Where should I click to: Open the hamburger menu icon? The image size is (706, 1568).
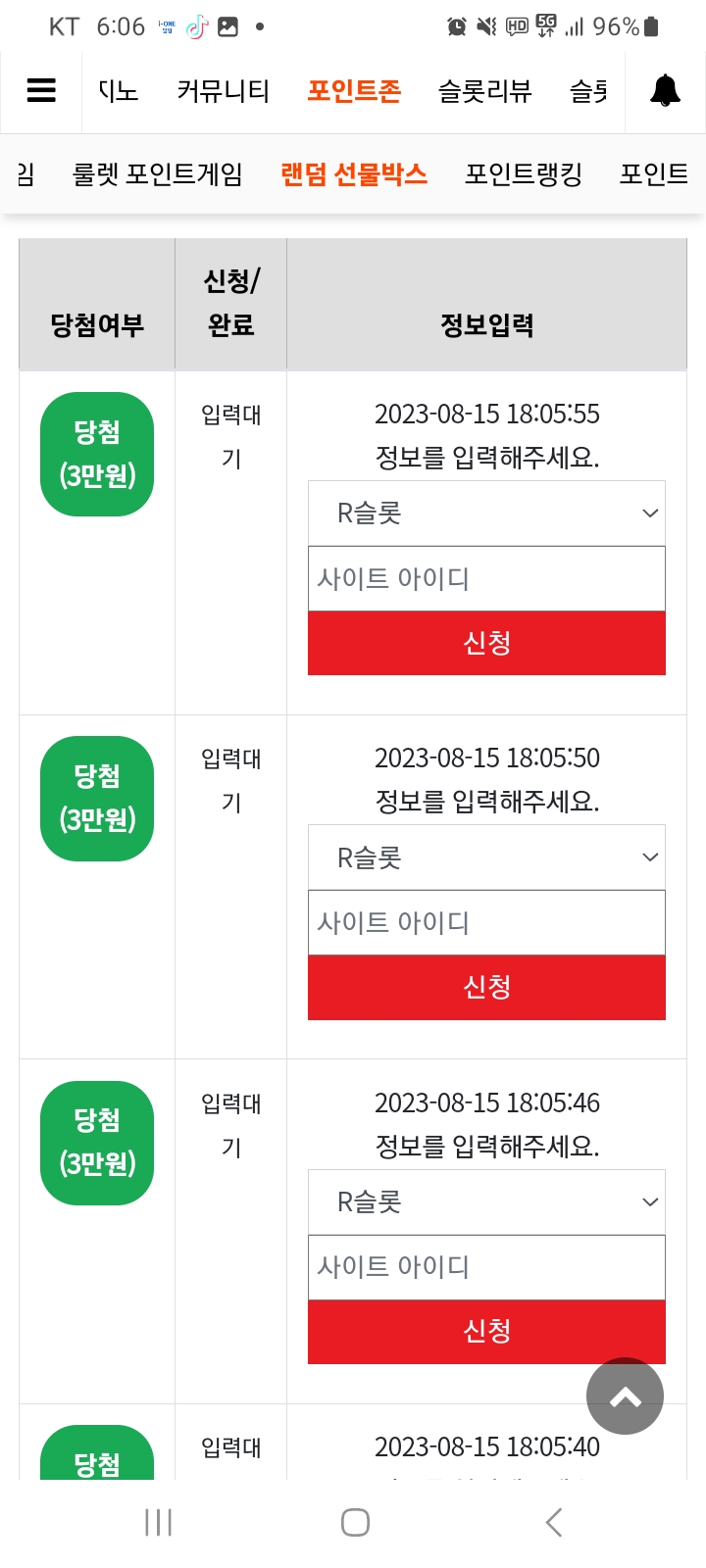point(41,91)
